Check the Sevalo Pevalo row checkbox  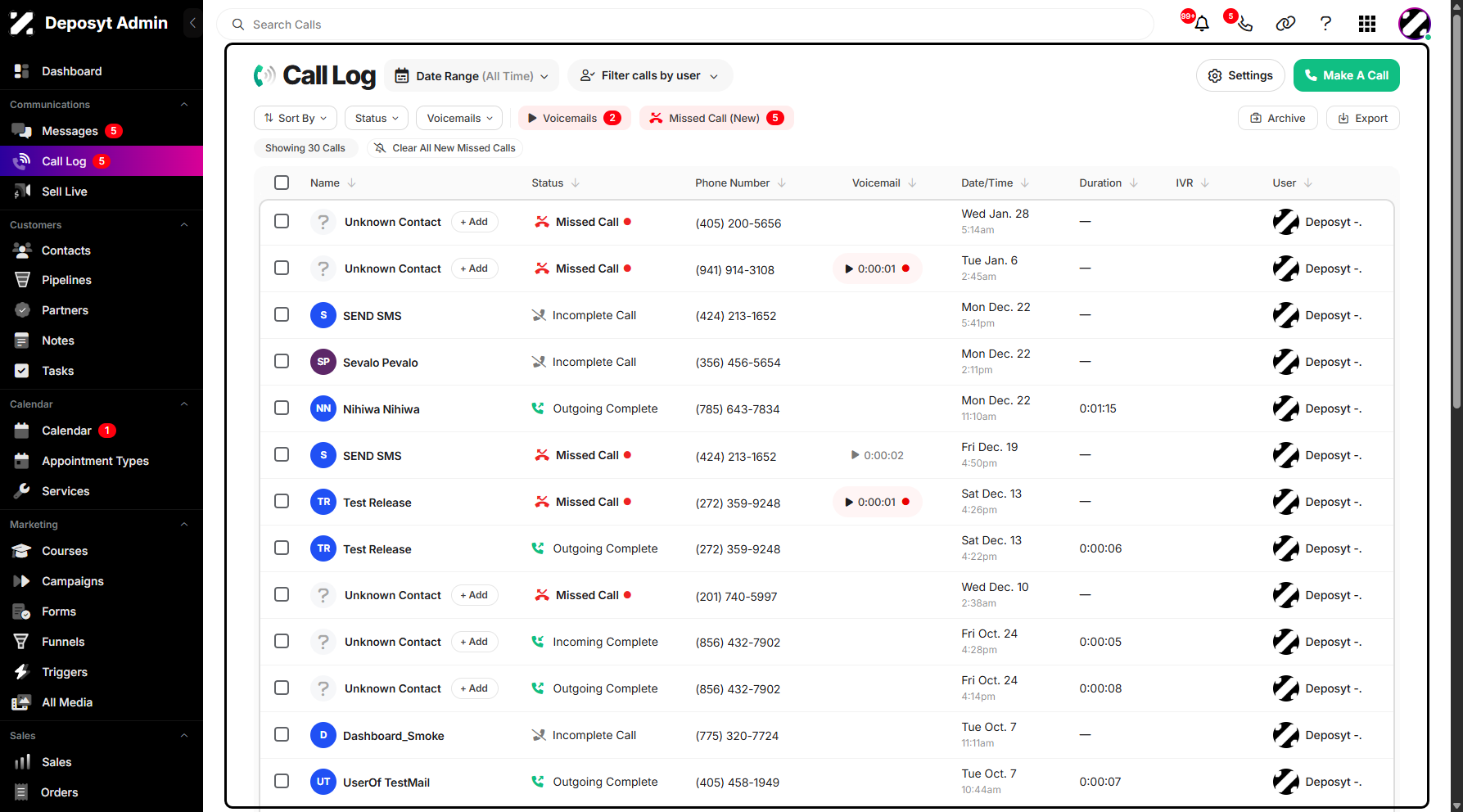(282, 361)
